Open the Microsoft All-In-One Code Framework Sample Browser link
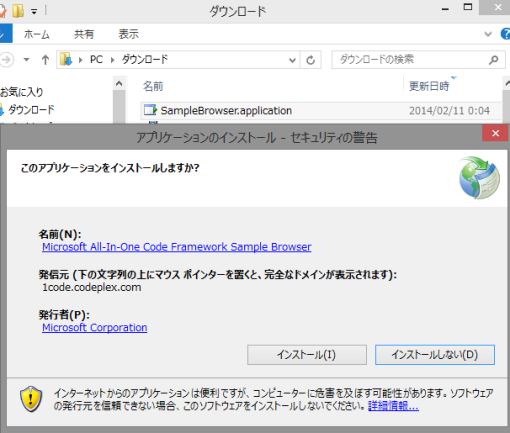The width and height of the screenshot is (510, 433). 177,247
